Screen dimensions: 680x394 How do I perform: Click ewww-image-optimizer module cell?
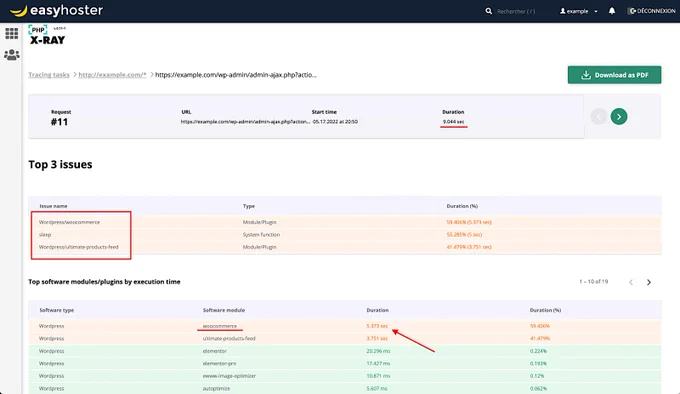229,376
